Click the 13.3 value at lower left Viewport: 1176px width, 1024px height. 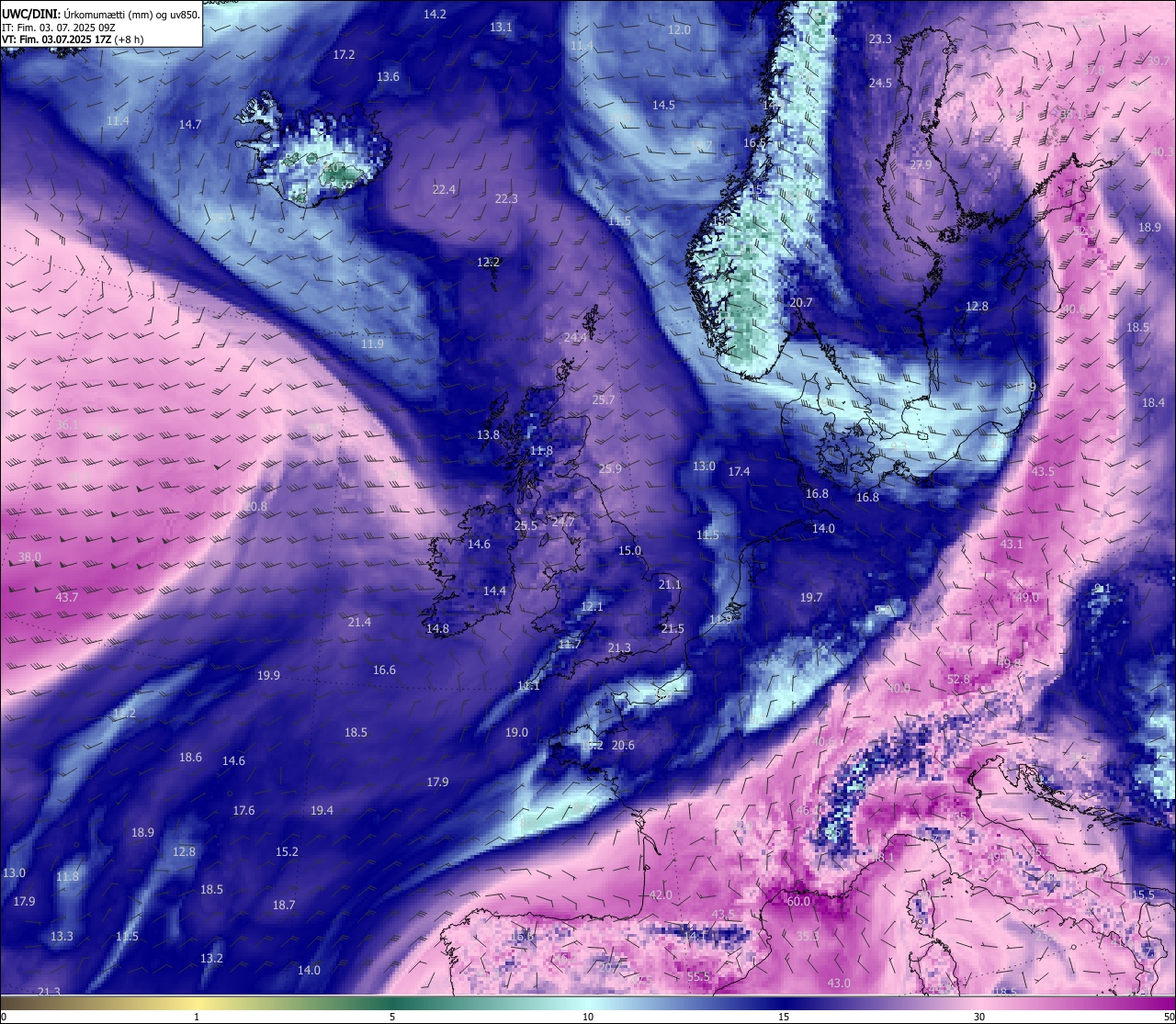(x=62, y=936)
